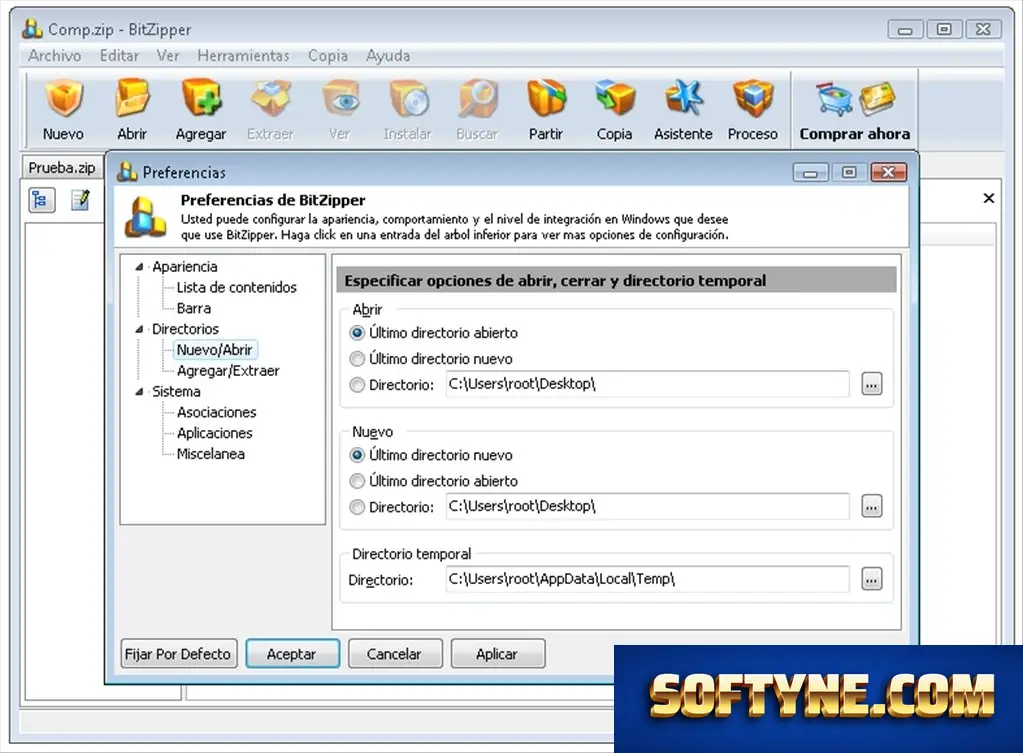Collapse the Sistema tree node
This screenshot has width=1023, height=753.
[139, 392]
